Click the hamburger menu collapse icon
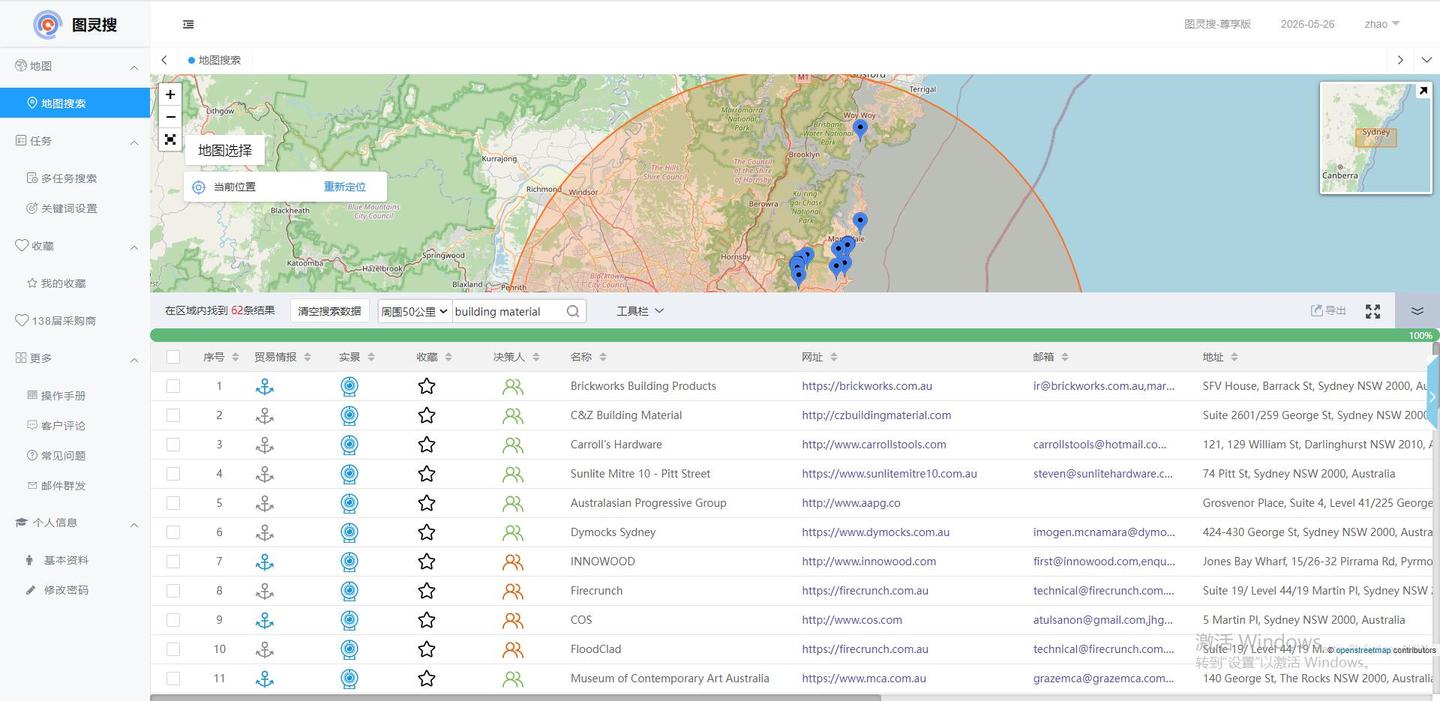This screenshot has width=1440, height=701. [188, 24]
